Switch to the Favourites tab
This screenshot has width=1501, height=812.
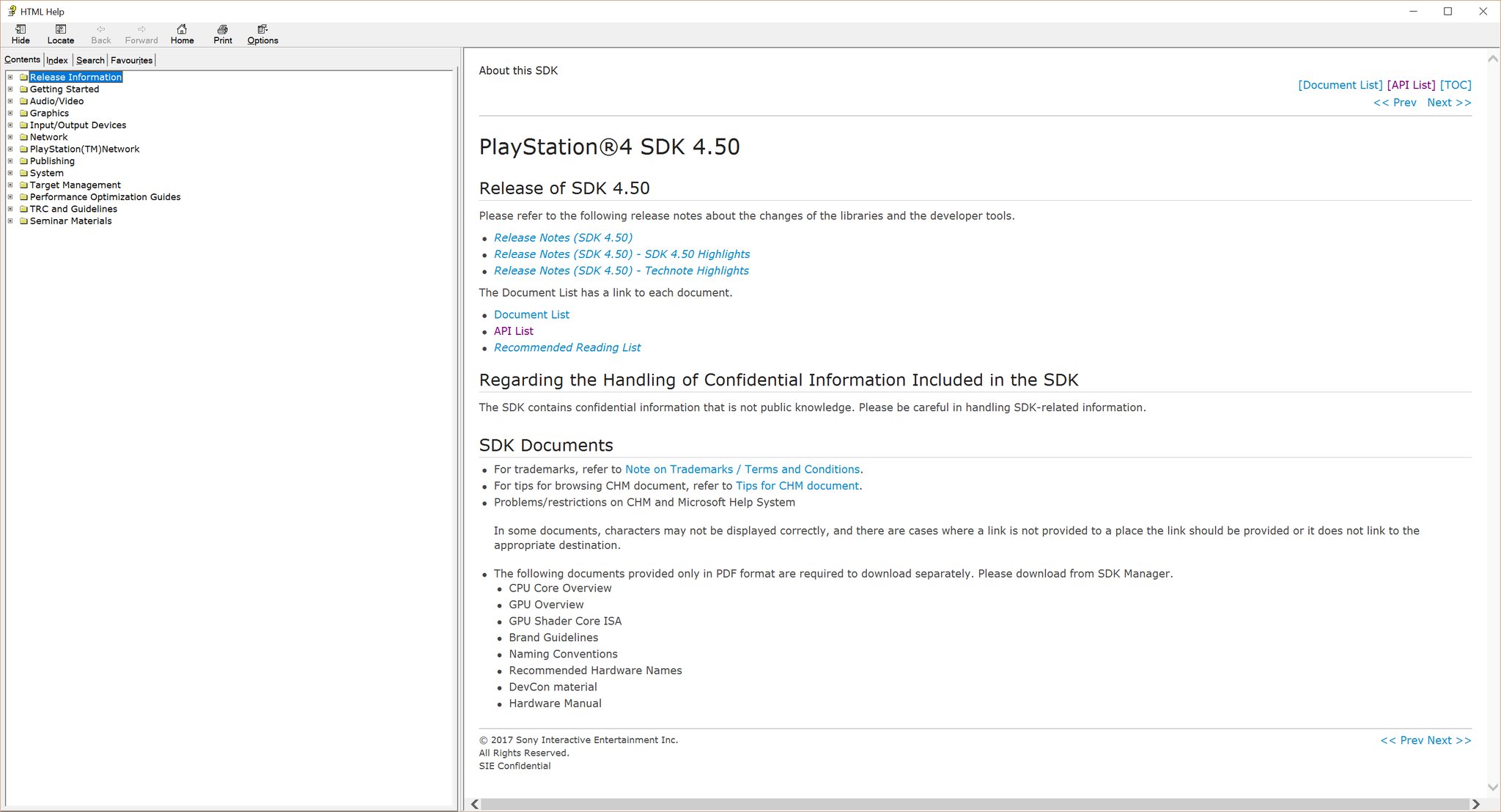[x=131, y=60]
